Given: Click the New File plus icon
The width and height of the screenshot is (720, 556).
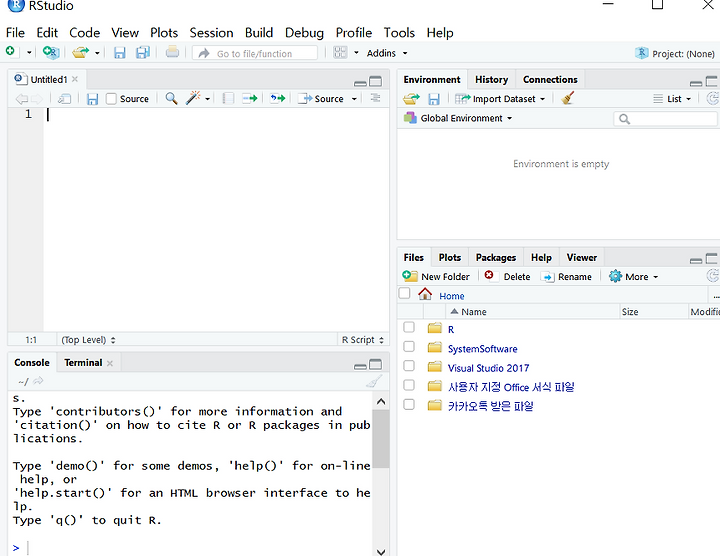Looking at the screenshot, I should pyautogui.click(x=10, y=51).
